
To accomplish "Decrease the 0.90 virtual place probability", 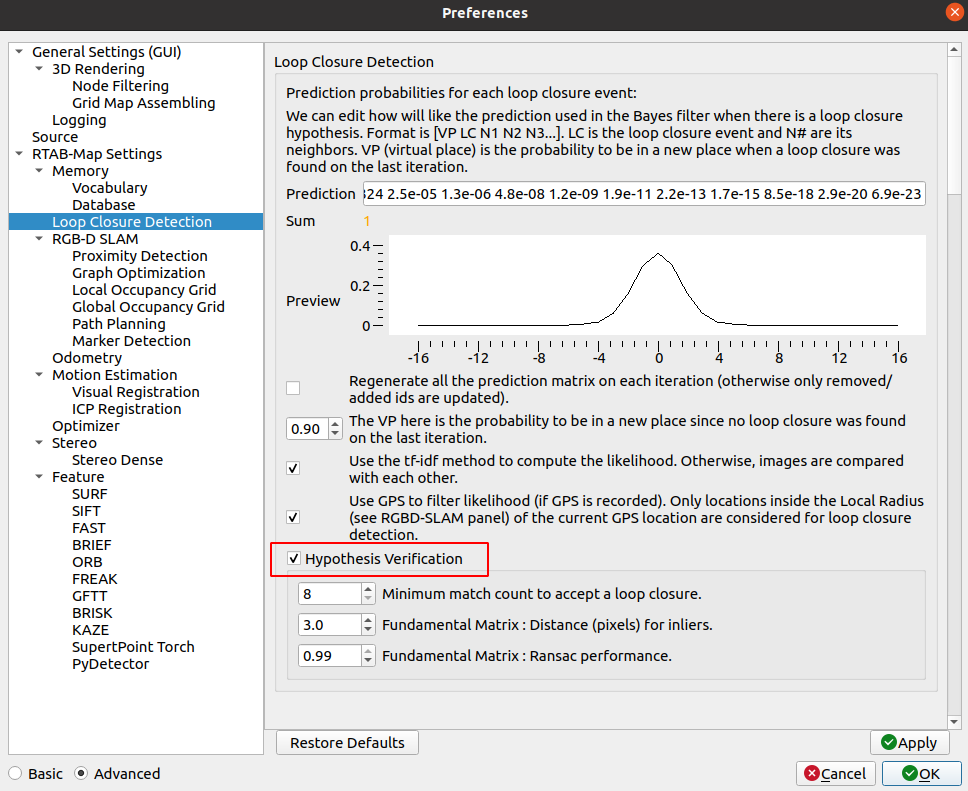I will [334, 434].
